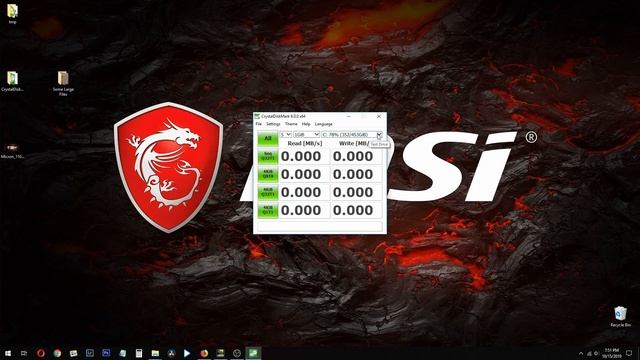The height and width of the screenshot is (360, 640).
Task: Open the taskbar clock and date
Action: tap(611, 353)
